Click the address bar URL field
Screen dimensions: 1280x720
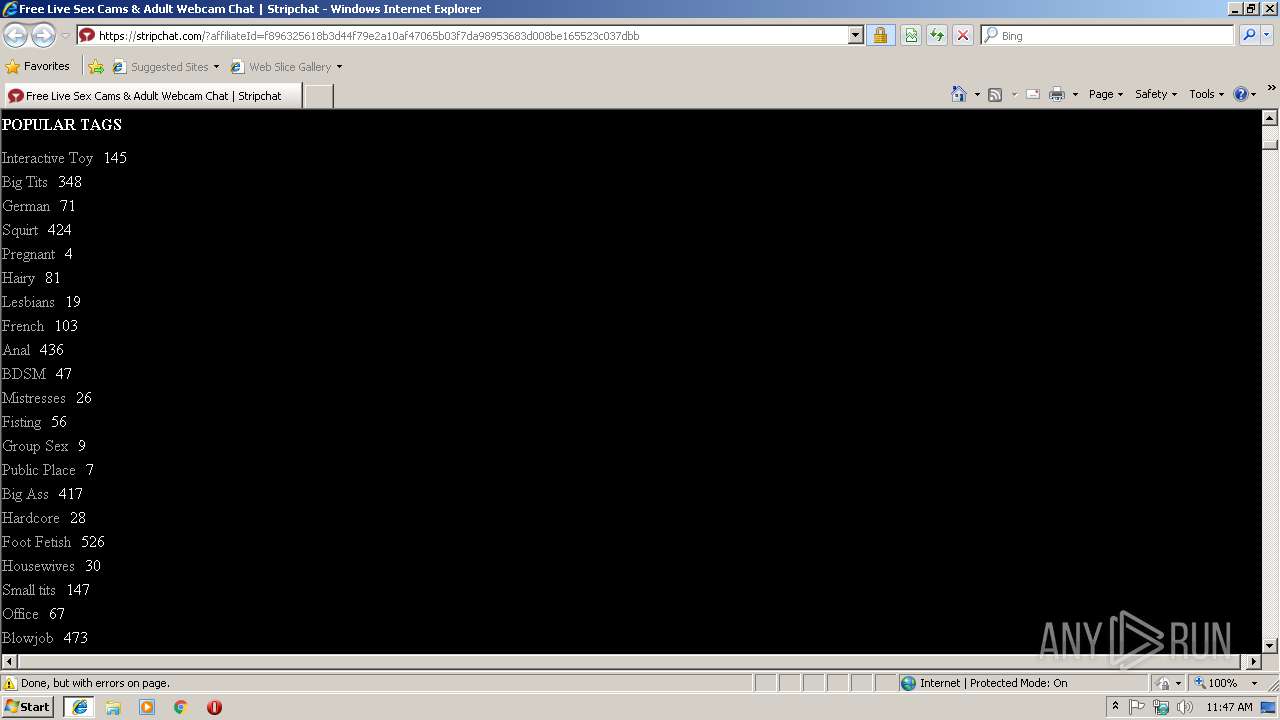[470, 35]
